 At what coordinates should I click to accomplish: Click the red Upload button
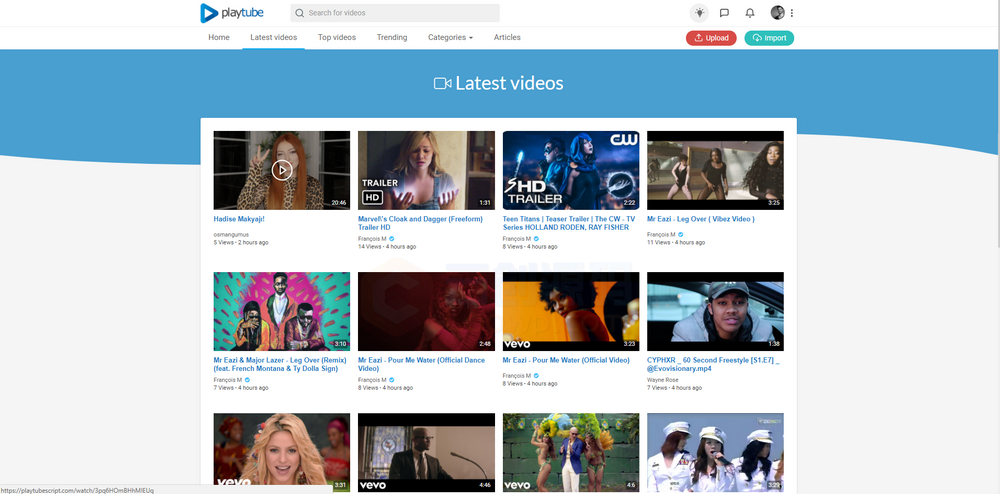click(711, 38)
